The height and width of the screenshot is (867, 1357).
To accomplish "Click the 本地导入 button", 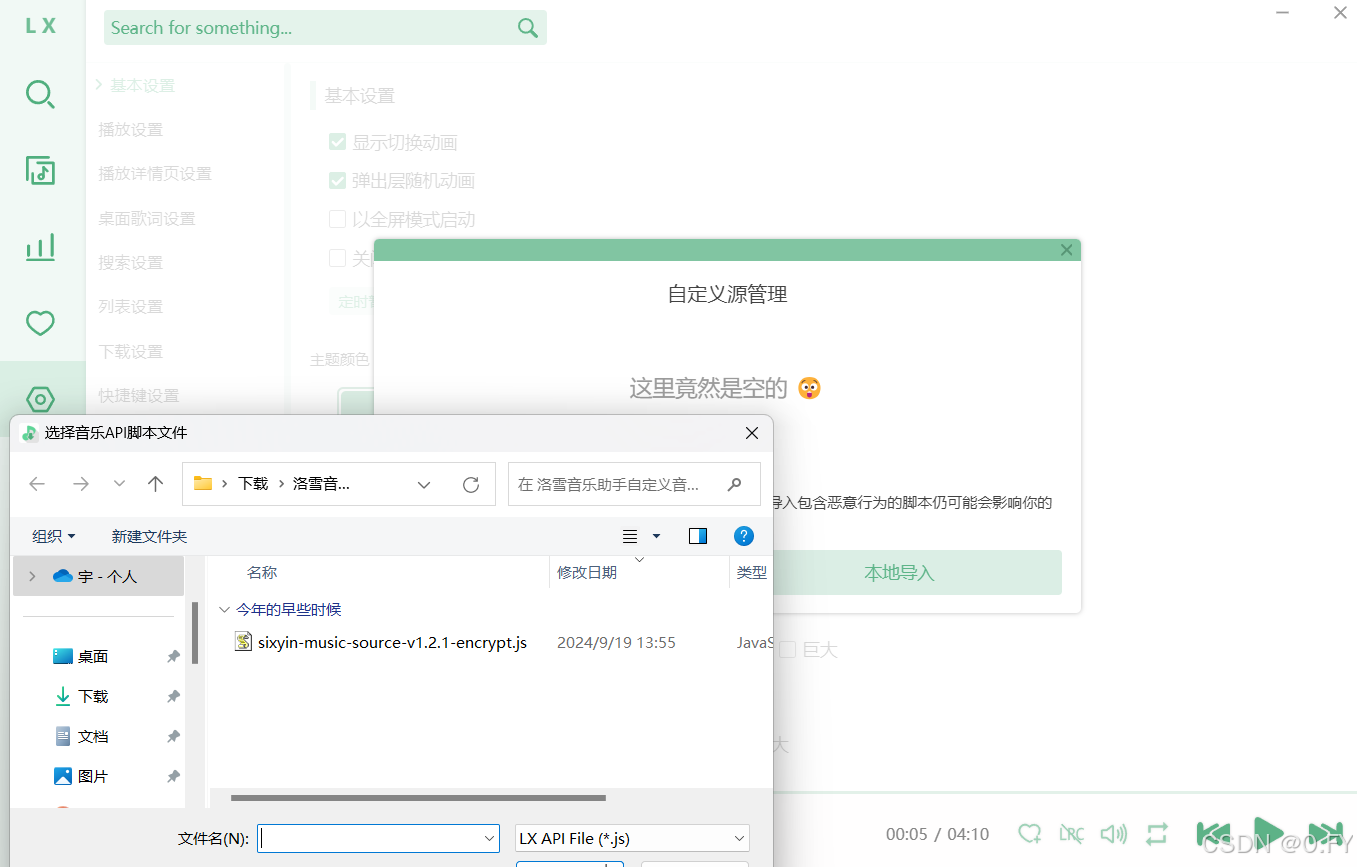I will (x=899, y=573).
